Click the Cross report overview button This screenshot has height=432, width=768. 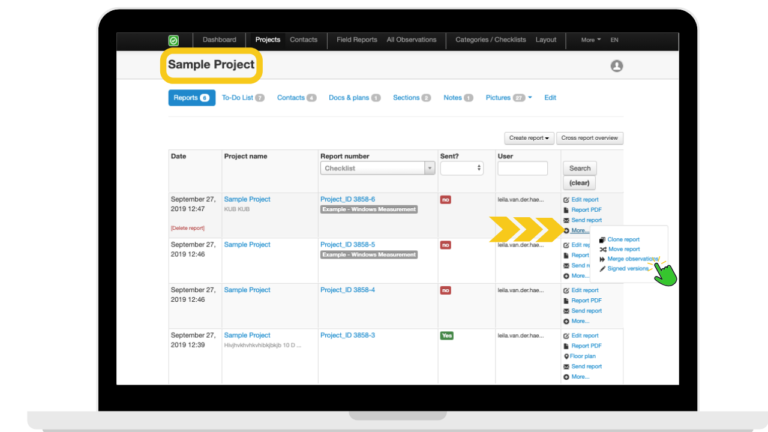coord(590,138)
